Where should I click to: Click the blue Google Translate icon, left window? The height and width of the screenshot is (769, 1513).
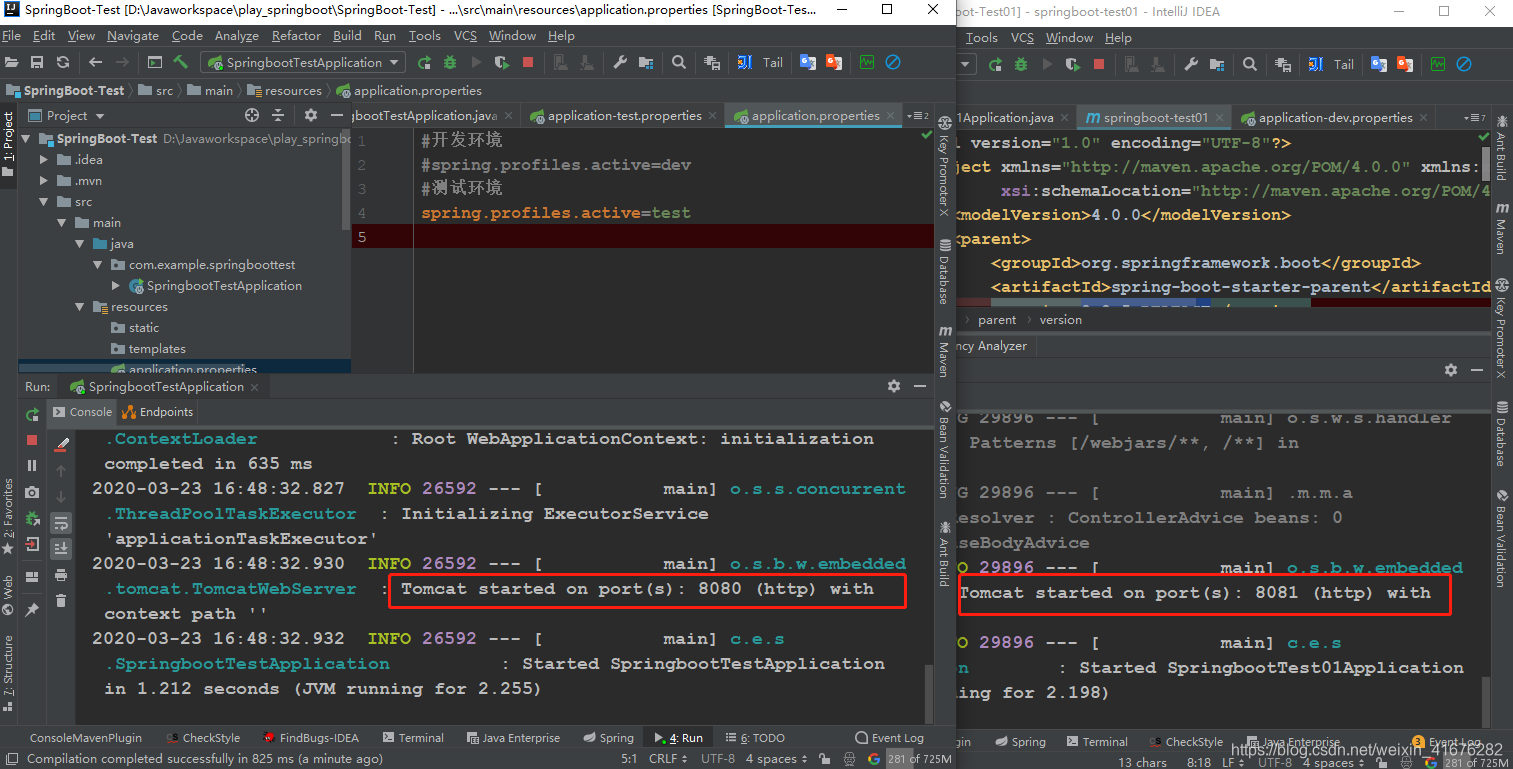coord(807,62)
